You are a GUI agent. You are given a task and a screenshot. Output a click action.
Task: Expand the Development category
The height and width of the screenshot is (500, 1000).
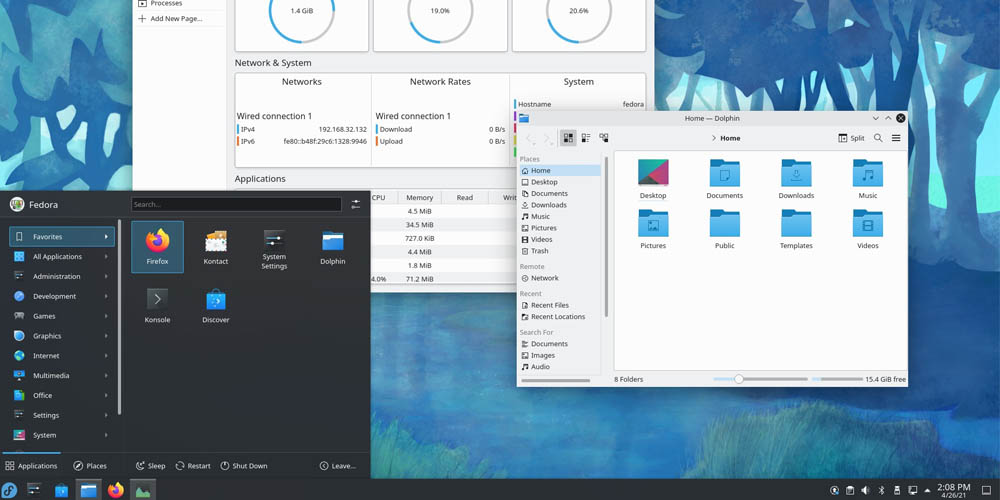pyautogui.click(x=62, y=296)
